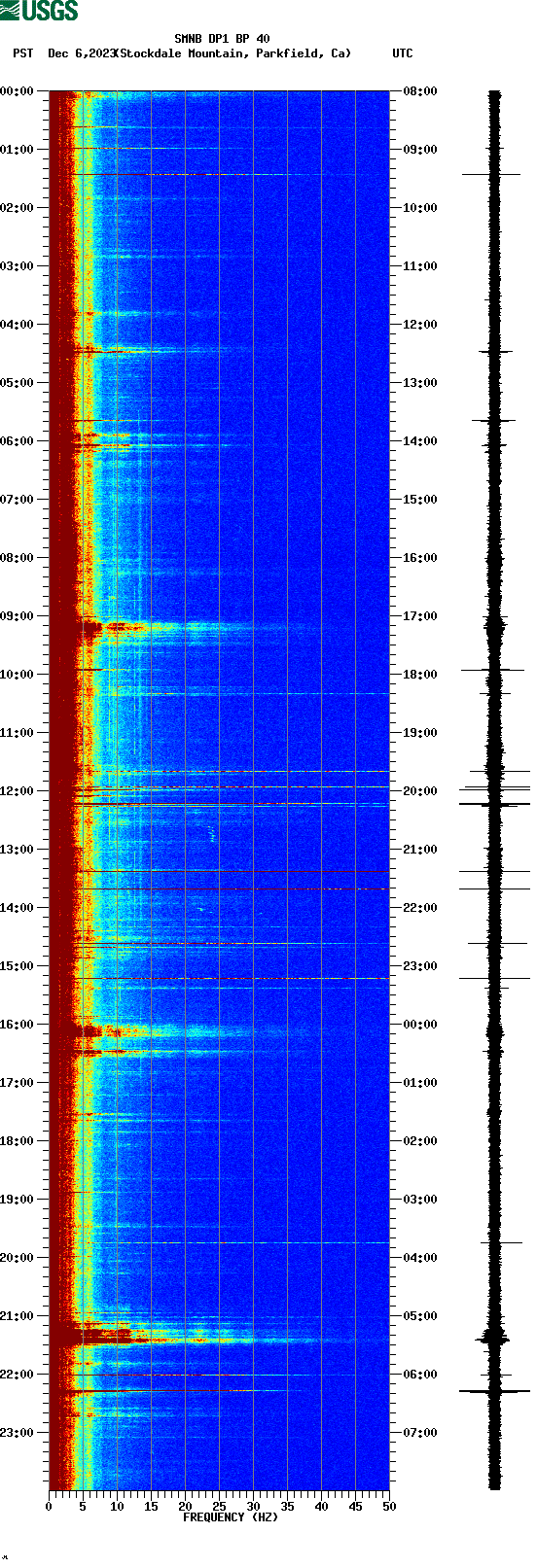This screenshot has width=537, height=1568.
Task: Click the 40 Hz frequency tick label
Action: coord(321,1507)
